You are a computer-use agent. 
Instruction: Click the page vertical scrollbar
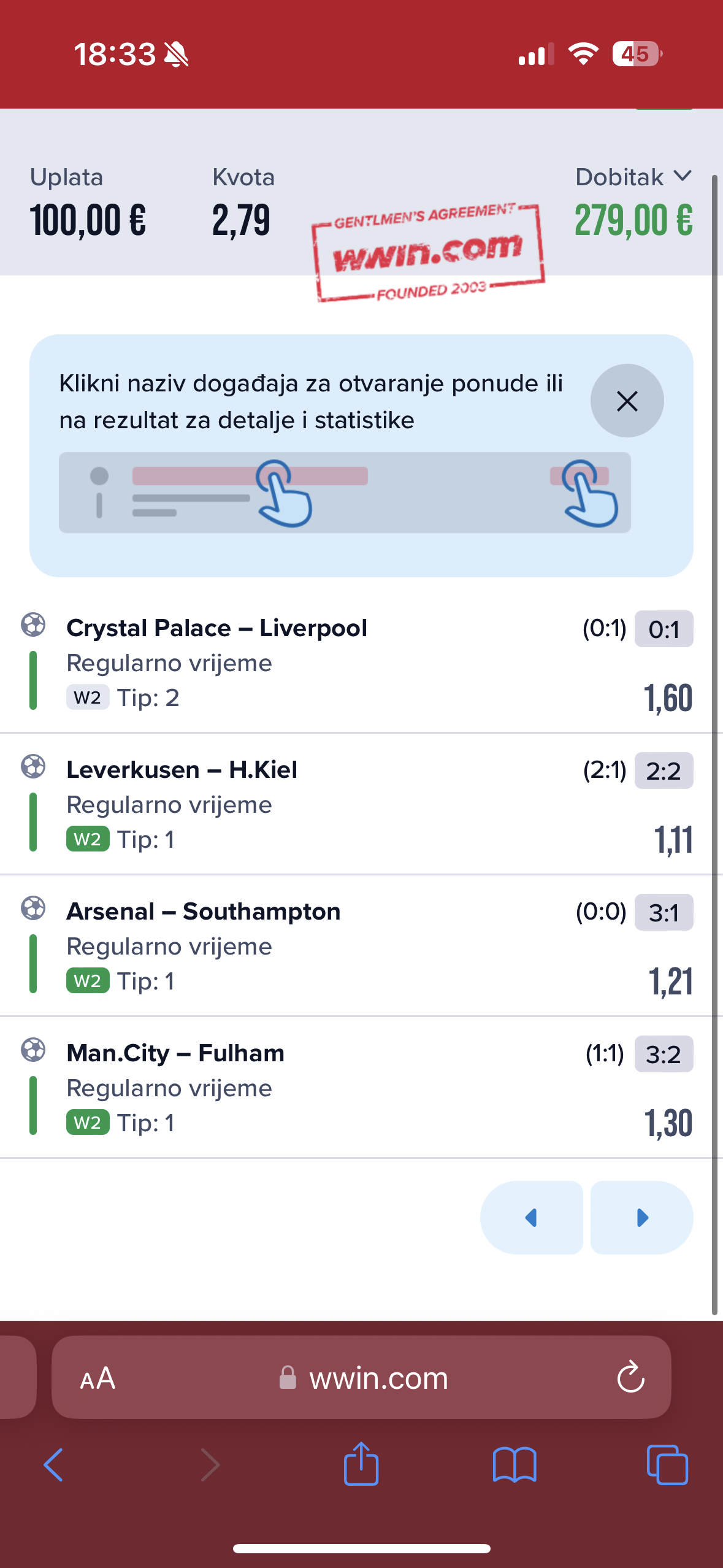point(714,745)
